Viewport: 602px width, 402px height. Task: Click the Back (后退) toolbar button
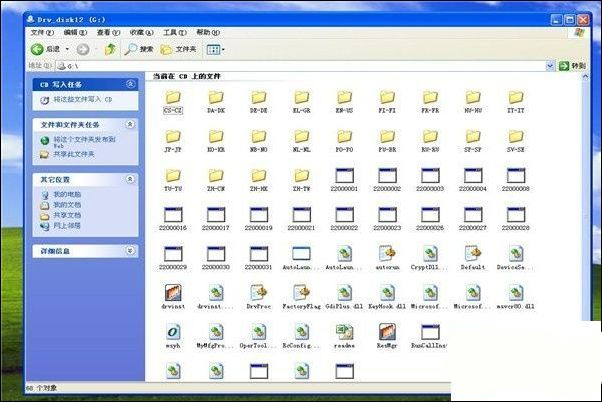(x=45, y=49)
